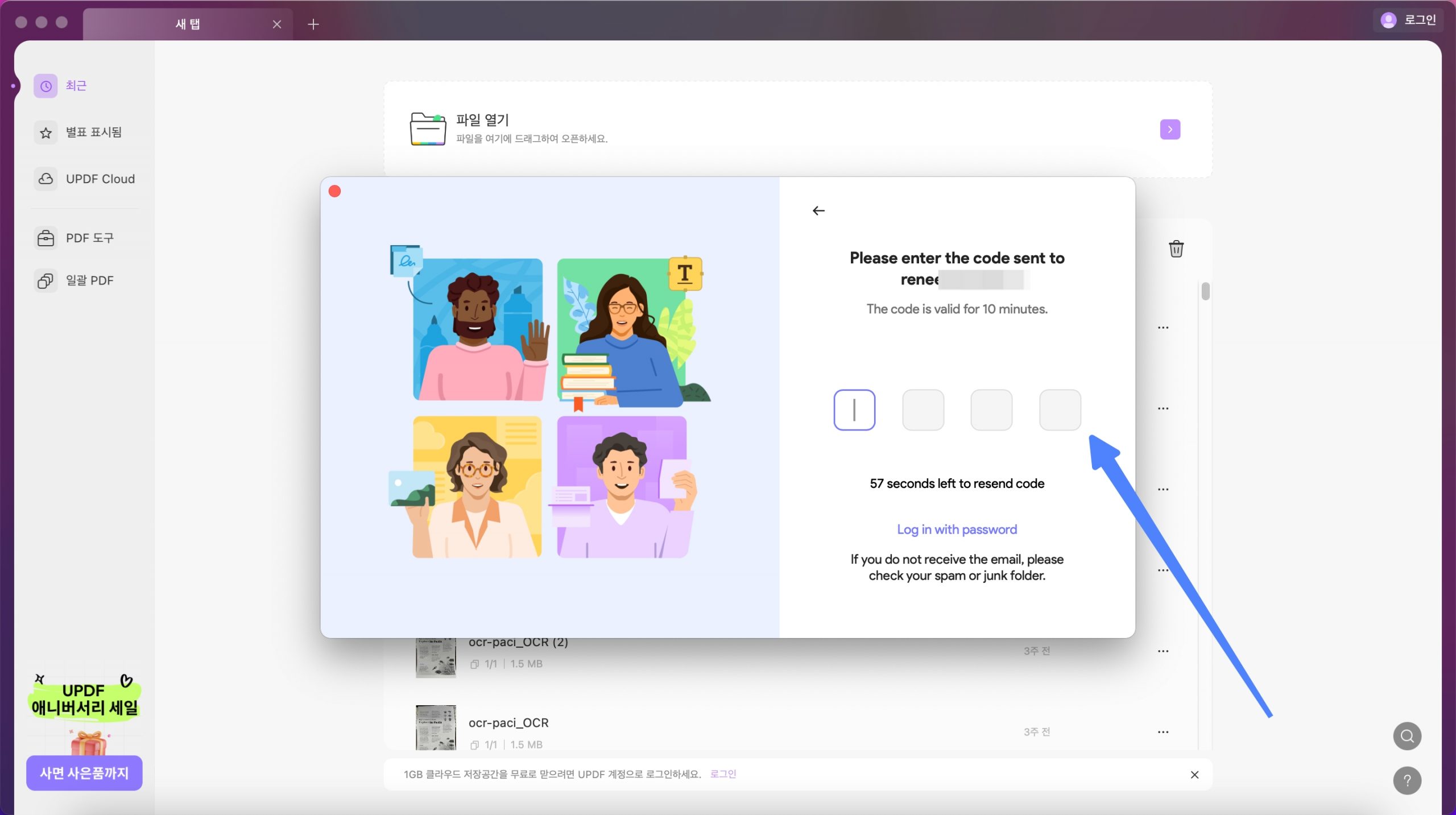Open the search button at bottom right

click(x=1407, y=737)
